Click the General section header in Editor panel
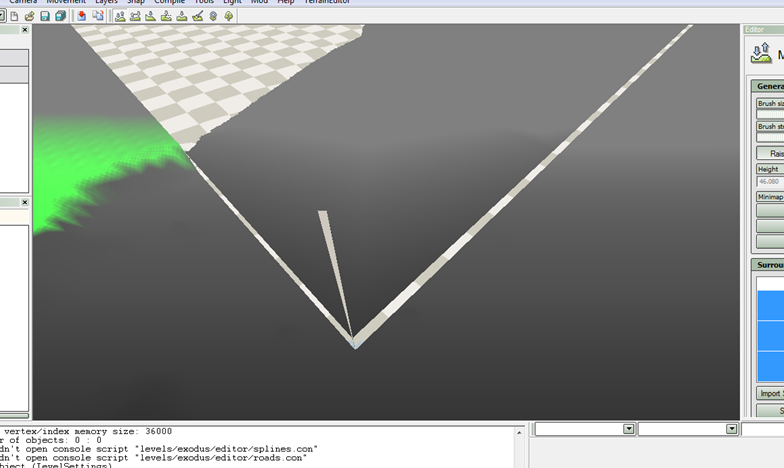Screen dimensions: 784x468 (768, 86)
